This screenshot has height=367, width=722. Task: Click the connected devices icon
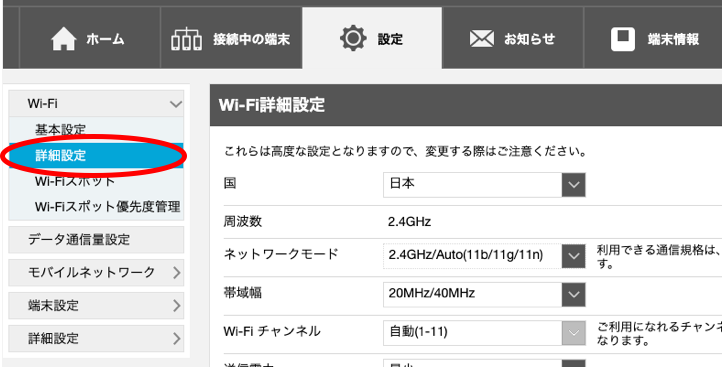pyautogui.click(x=186, y=39)
